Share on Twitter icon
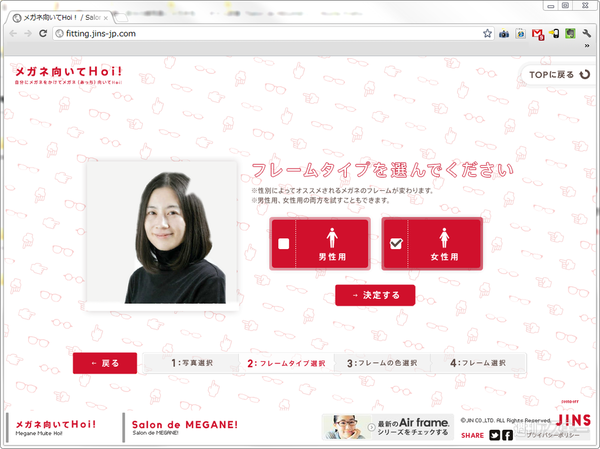This screenshot has height=449, width=600. coord(495,435)
